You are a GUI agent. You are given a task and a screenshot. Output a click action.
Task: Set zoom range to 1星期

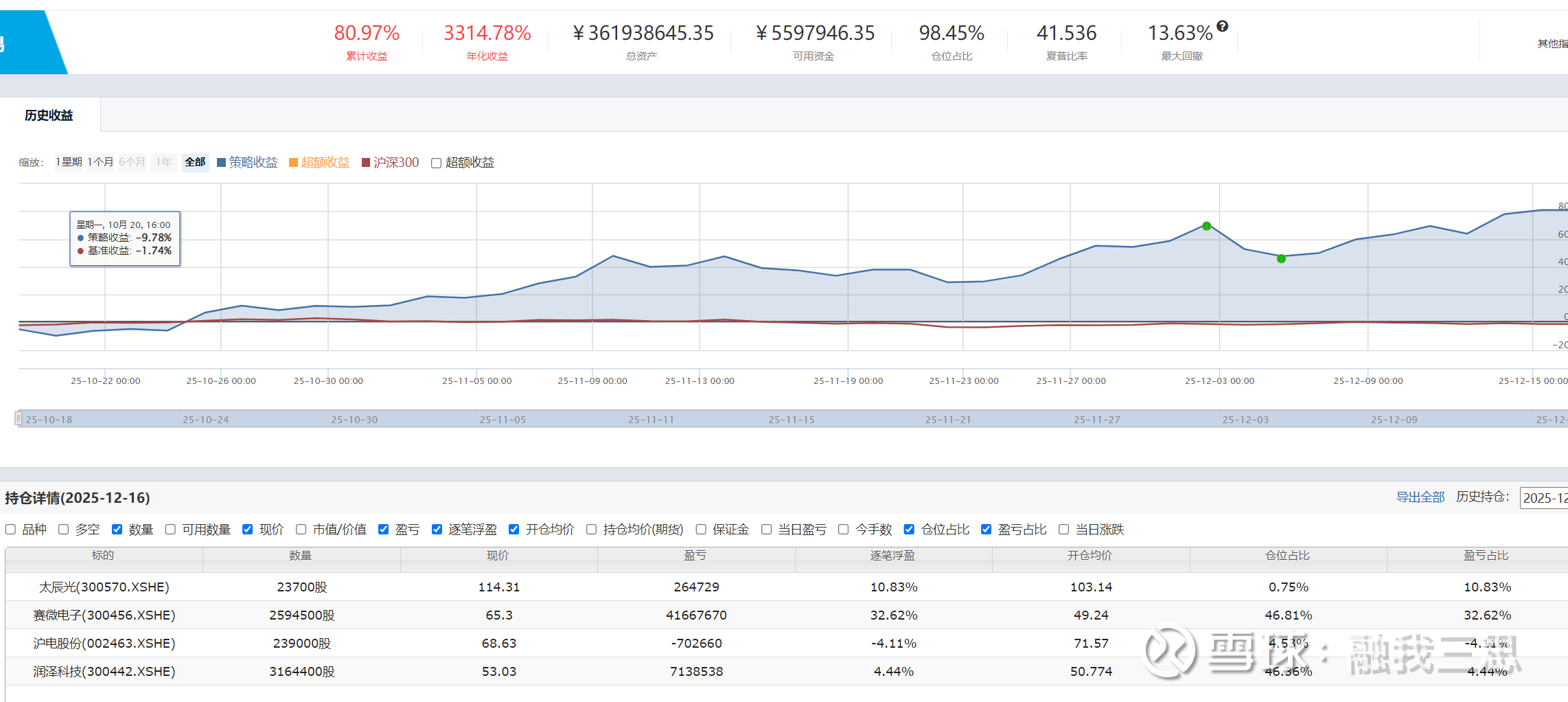[69, 162]
